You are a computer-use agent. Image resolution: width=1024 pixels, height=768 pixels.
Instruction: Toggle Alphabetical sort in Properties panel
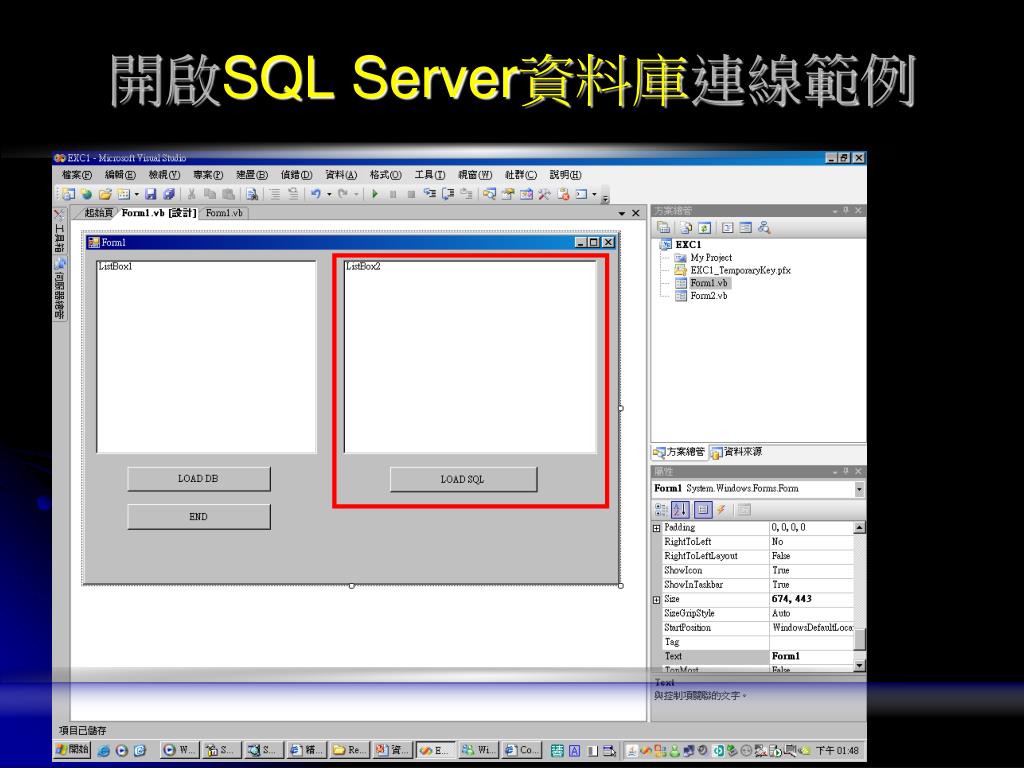pos(679,509)
